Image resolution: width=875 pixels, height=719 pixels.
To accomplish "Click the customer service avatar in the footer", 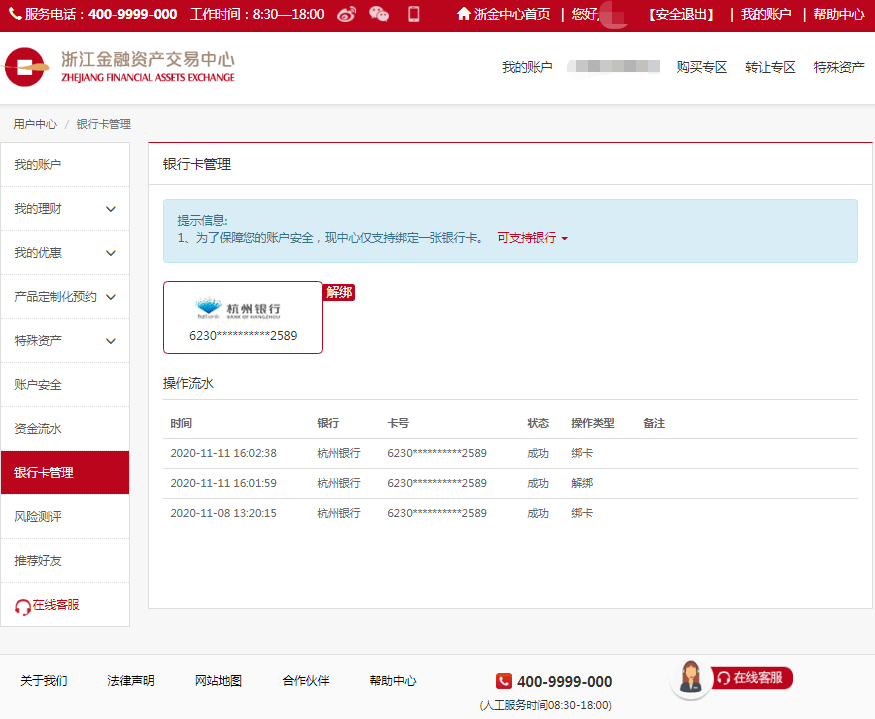I will [x=691, y=678].
